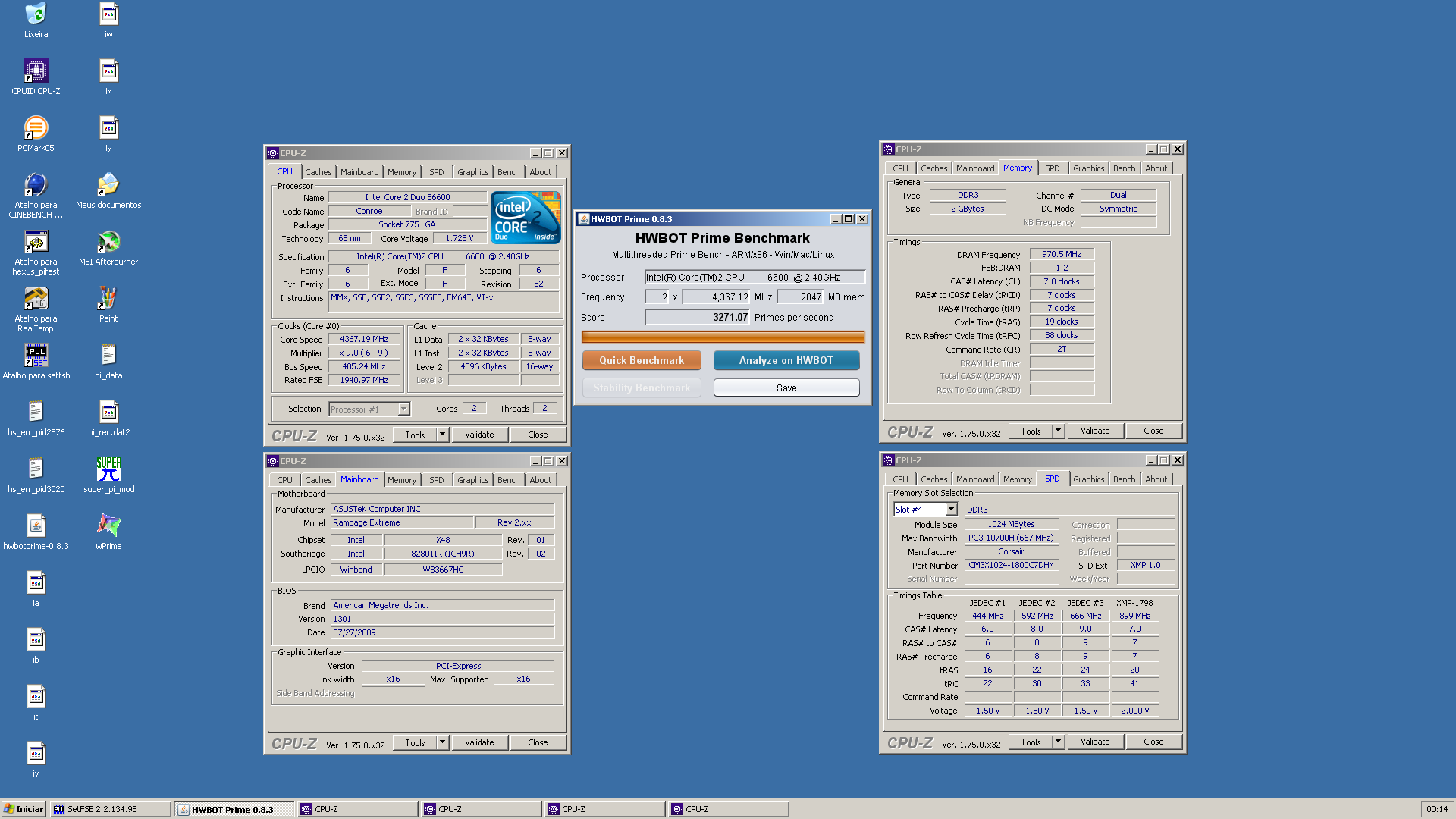Click Close in the SPD CPU-Z window

1153,742
